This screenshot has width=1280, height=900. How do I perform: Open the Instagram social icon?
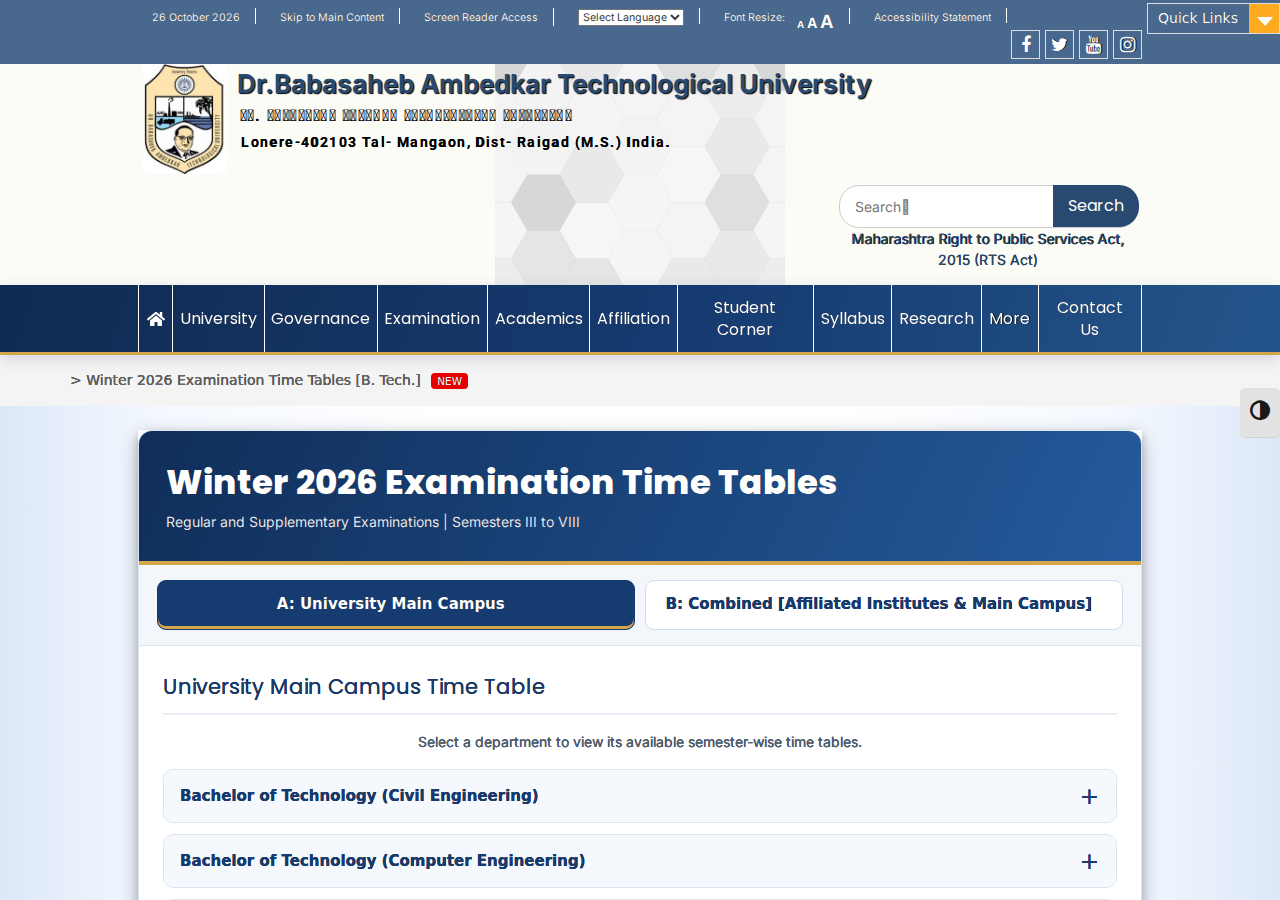pos(1127,44)
